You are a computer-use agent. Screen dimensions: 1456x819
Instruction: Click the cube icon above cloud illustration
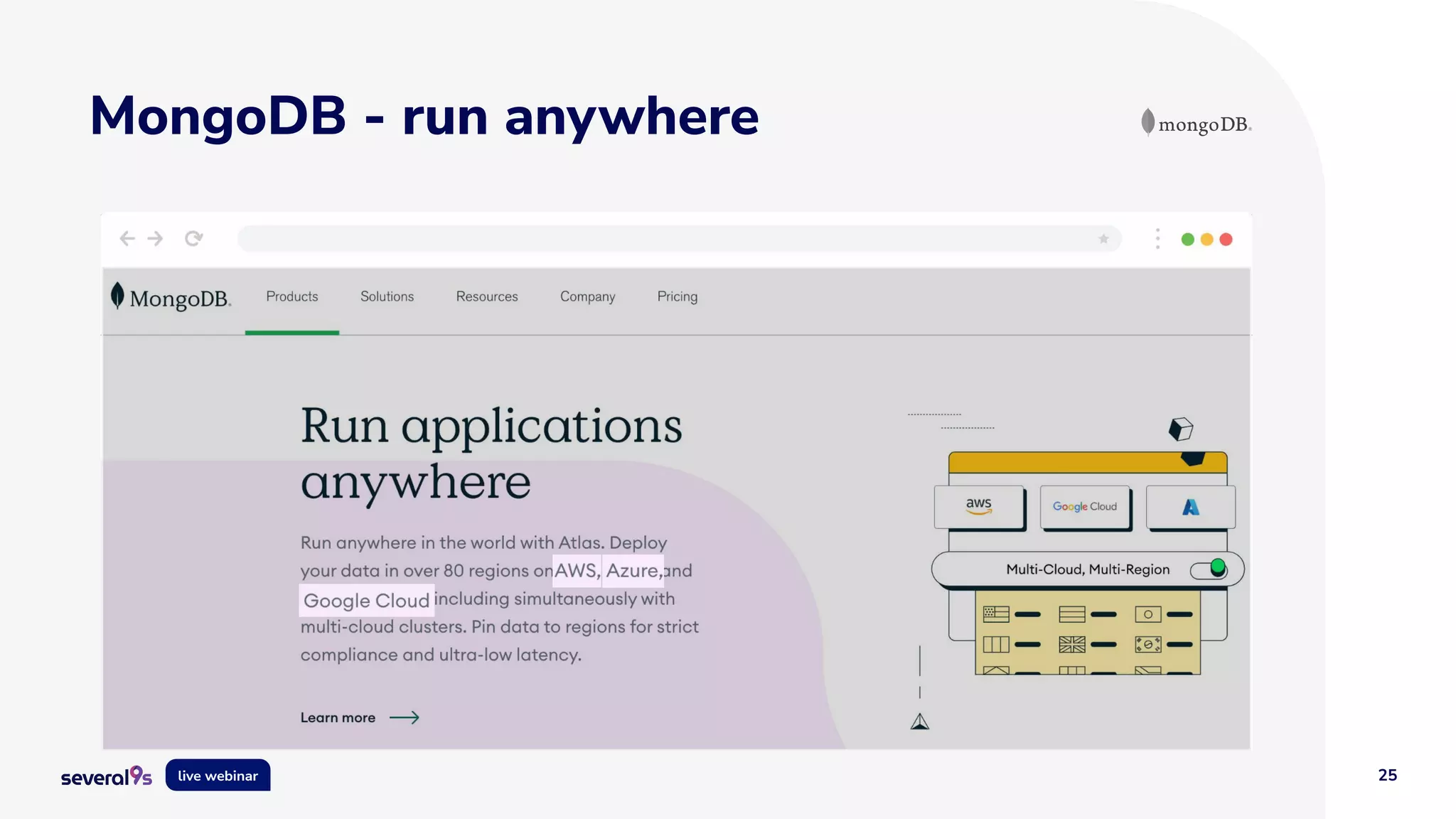(1180, 429)
